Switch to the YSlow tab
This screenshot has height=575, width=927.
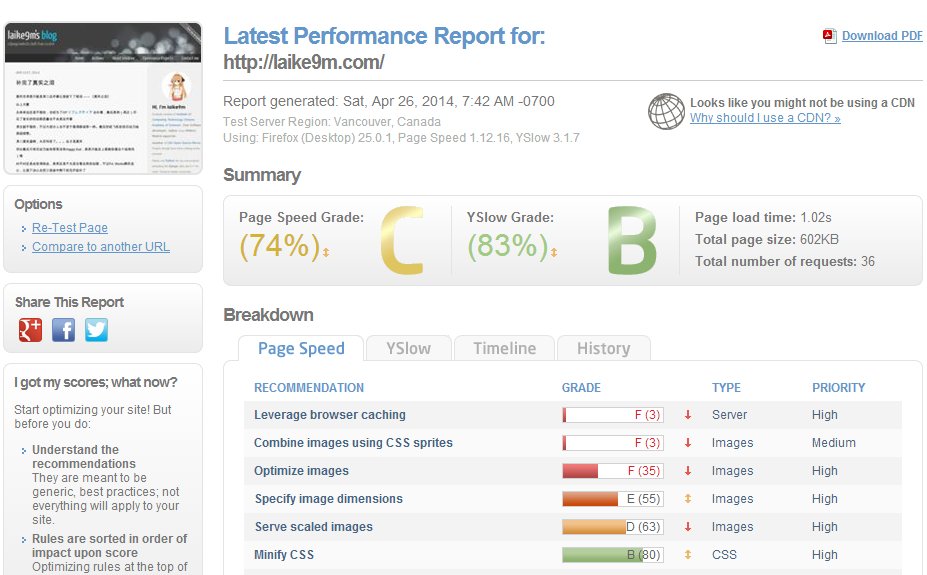[x=409, y=348]
